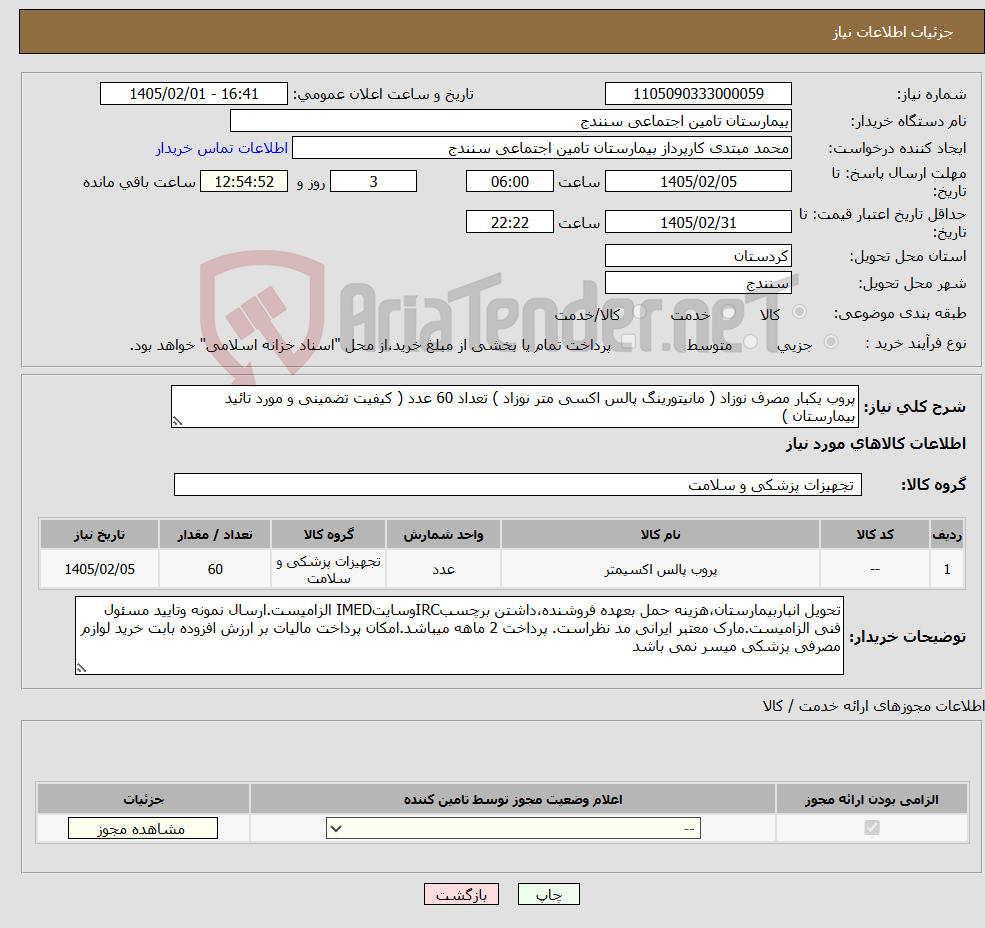Toggle the mandatory license checkbox
The height and width of the screenshot is (928, 985).
click(x=872, y=827)
